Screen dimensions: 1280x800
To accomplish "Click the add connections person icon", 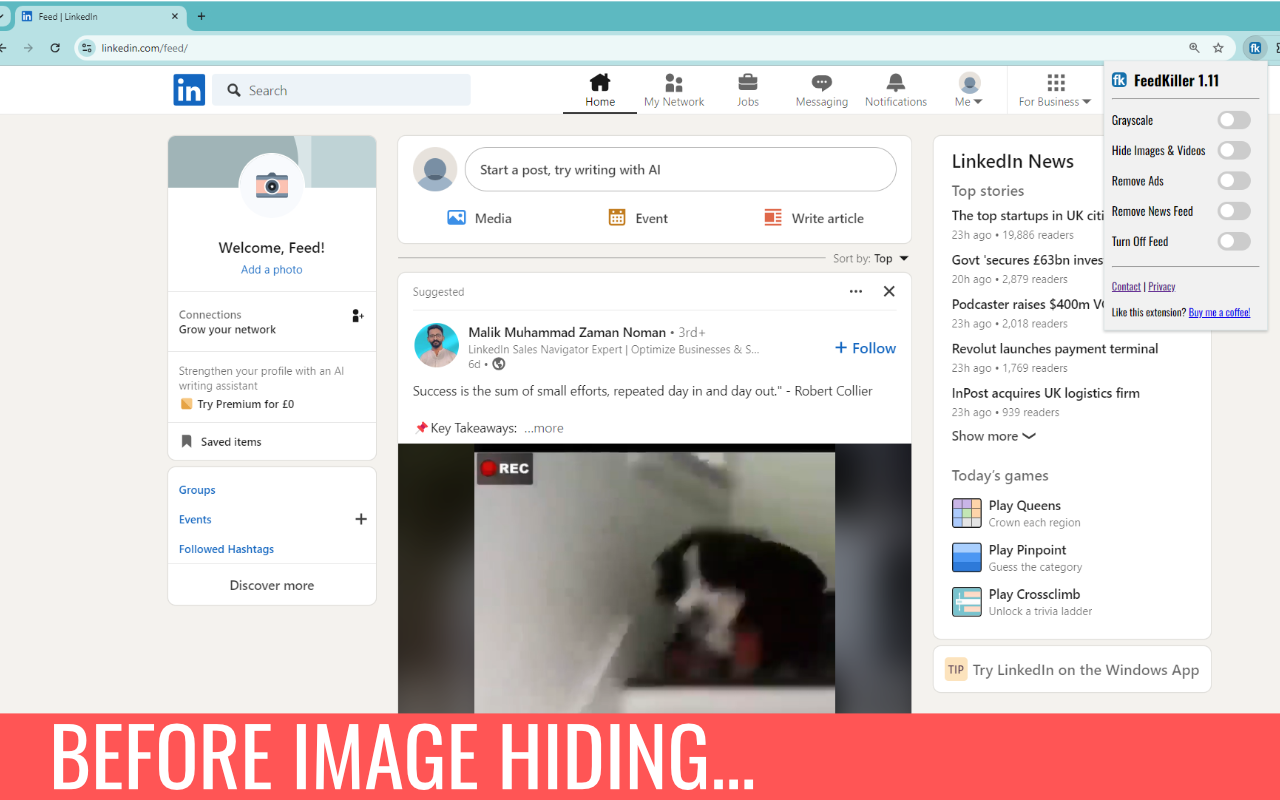I will pyautogui.click(x=358, y=315).
